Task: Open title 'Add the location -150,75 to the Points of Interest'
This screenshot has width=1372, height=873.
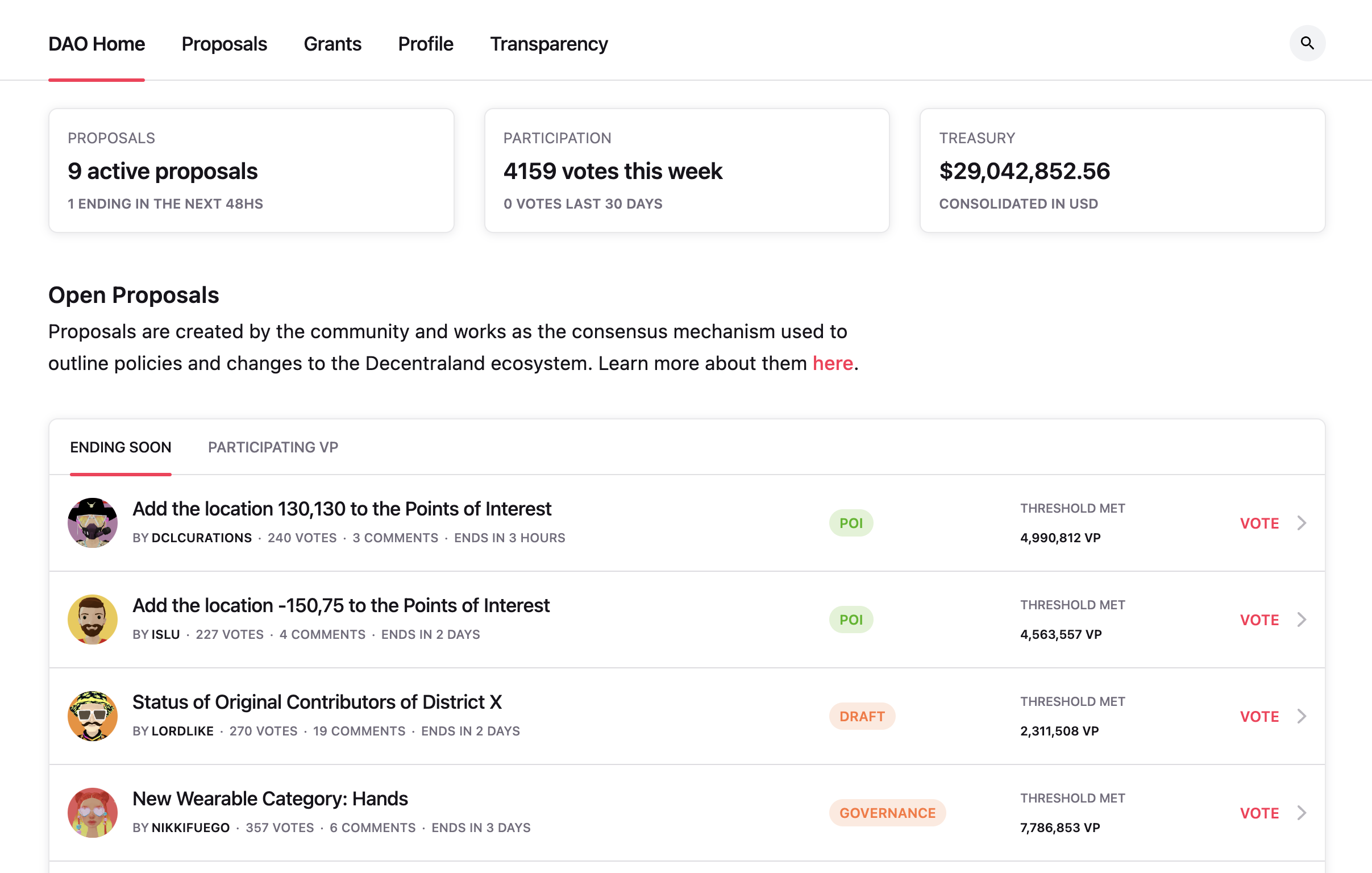Action: tap(340, 605)
